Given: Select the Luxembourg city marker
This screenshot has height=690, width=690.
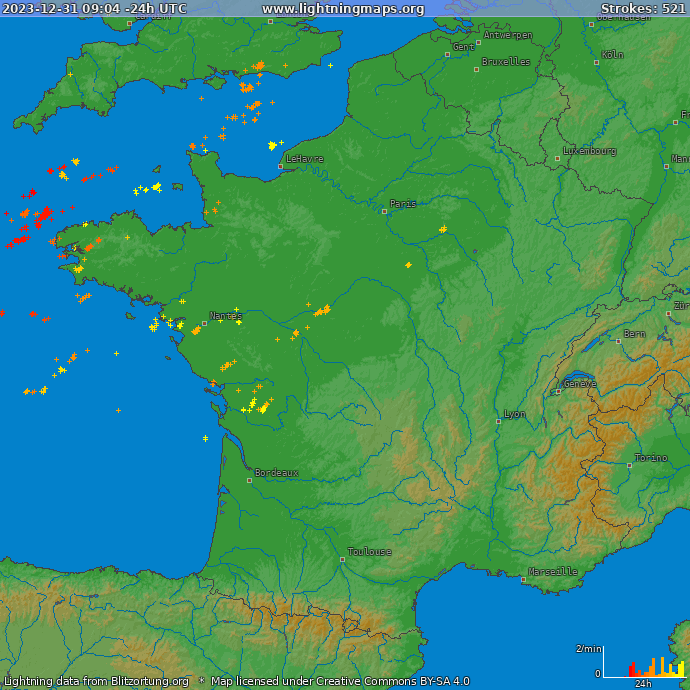Looking at the screenshot, I should 558,158.
